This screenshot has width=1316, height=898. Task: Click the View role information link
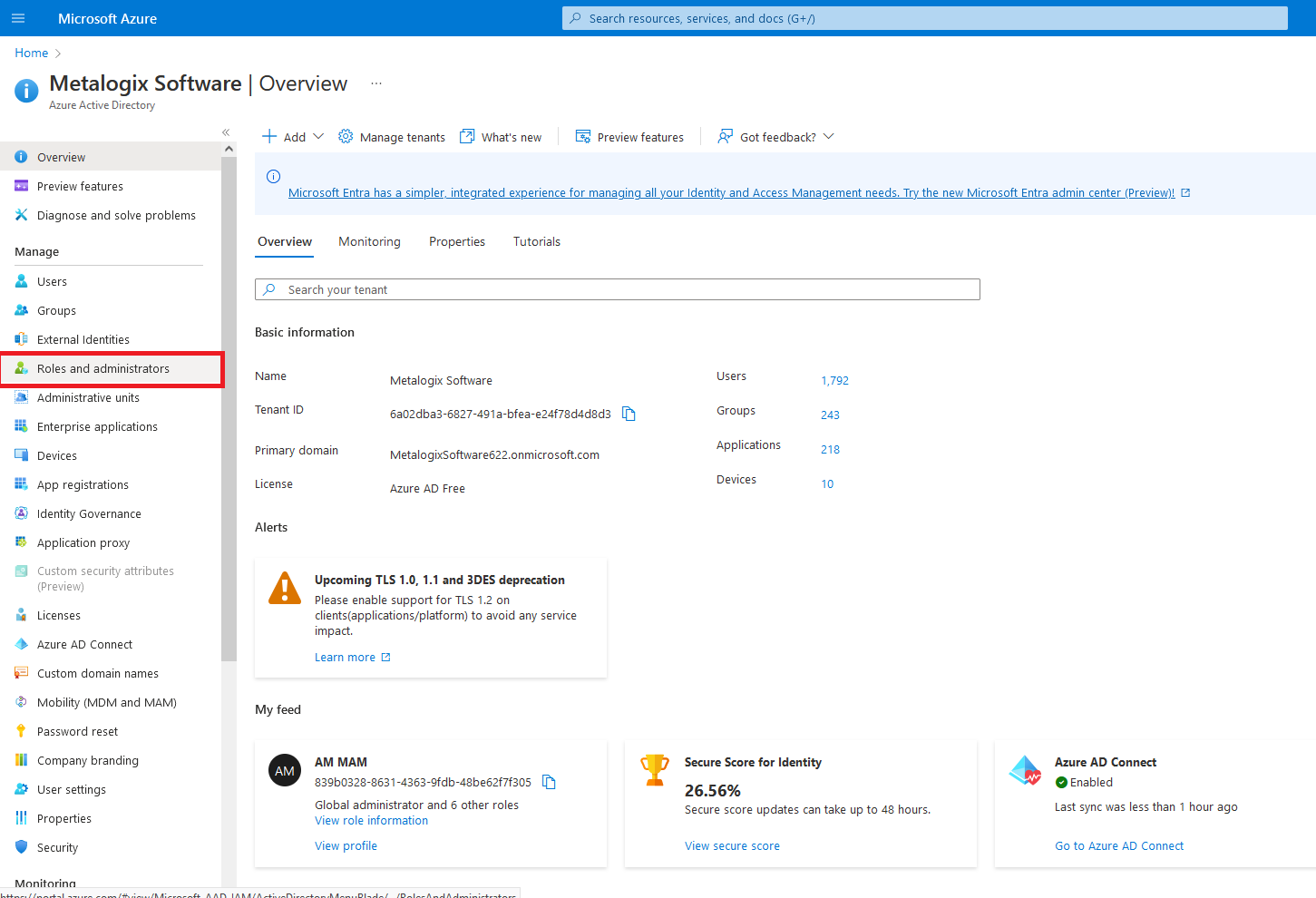[x=371, y=821]
